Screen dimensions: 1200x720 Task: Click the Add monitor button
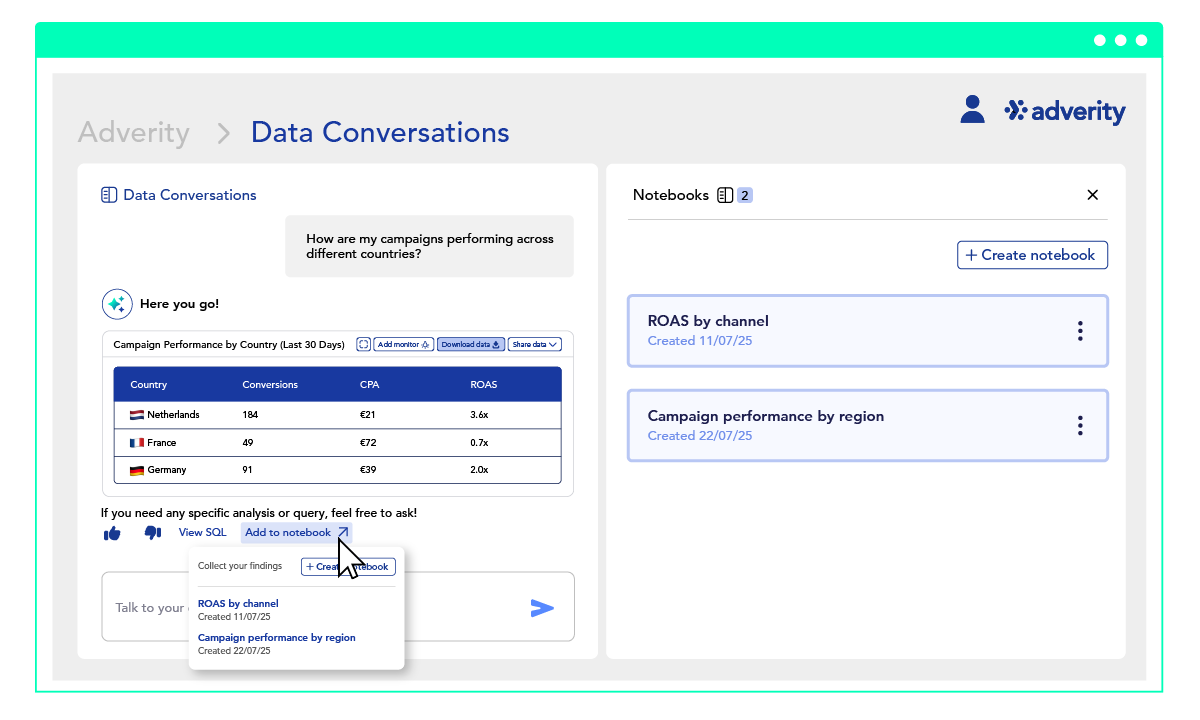click(403, 345)
